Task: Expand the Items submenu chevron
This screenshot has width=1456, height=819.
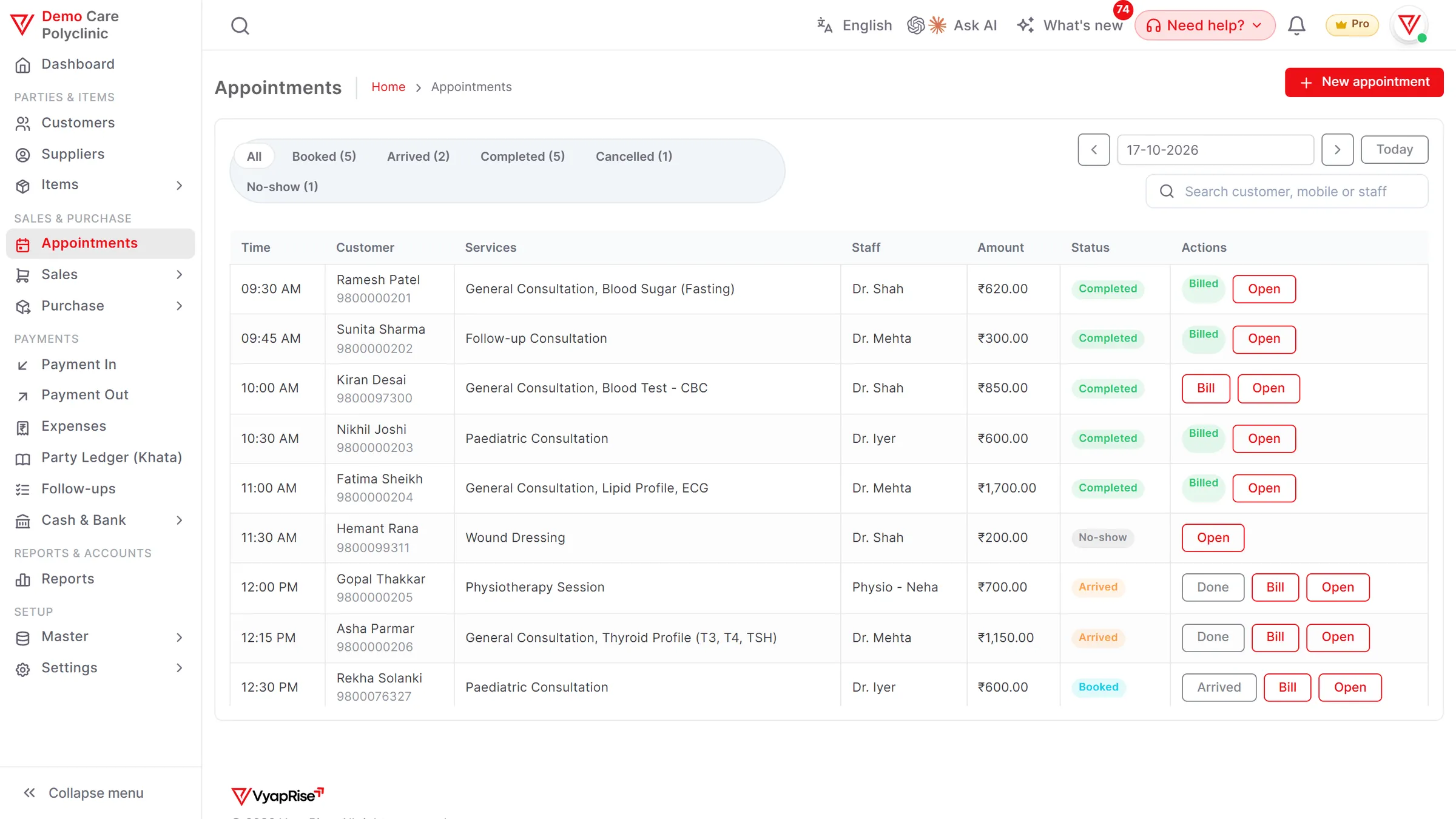Action: (179, 186)
